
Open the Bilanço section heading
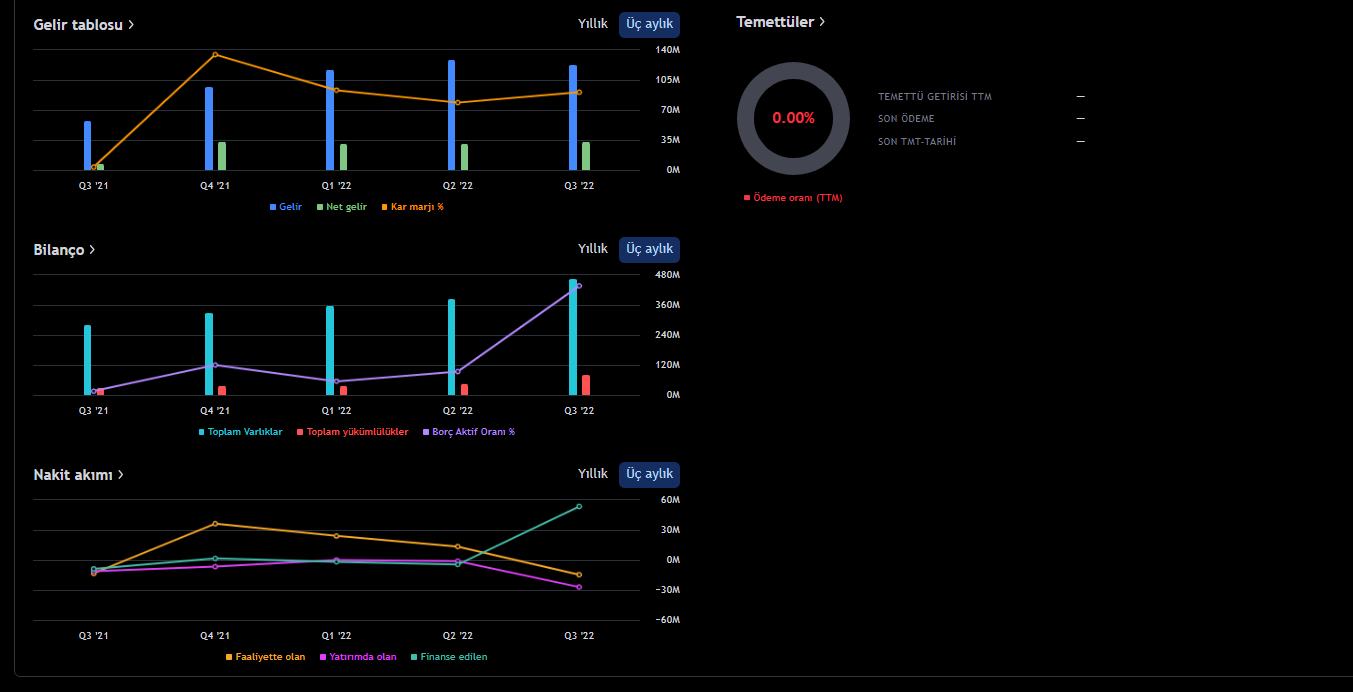[x=64, y=249]
